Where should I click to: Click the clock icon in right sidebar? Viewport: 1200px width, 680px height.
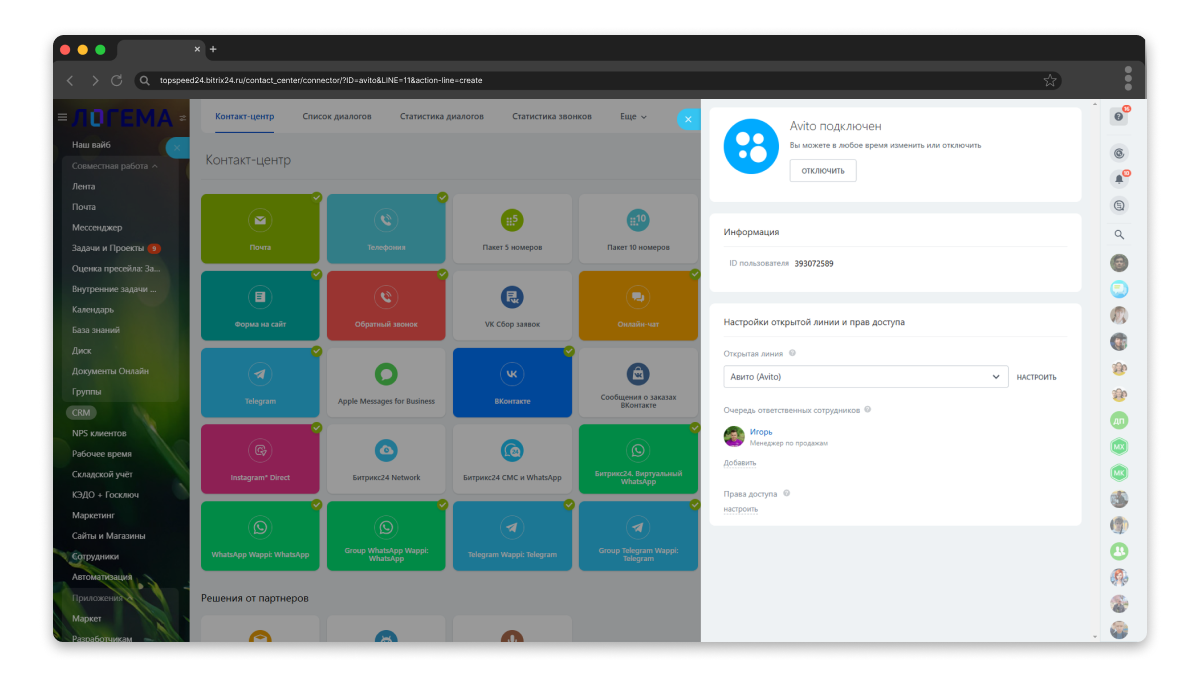coord(1119,153)
